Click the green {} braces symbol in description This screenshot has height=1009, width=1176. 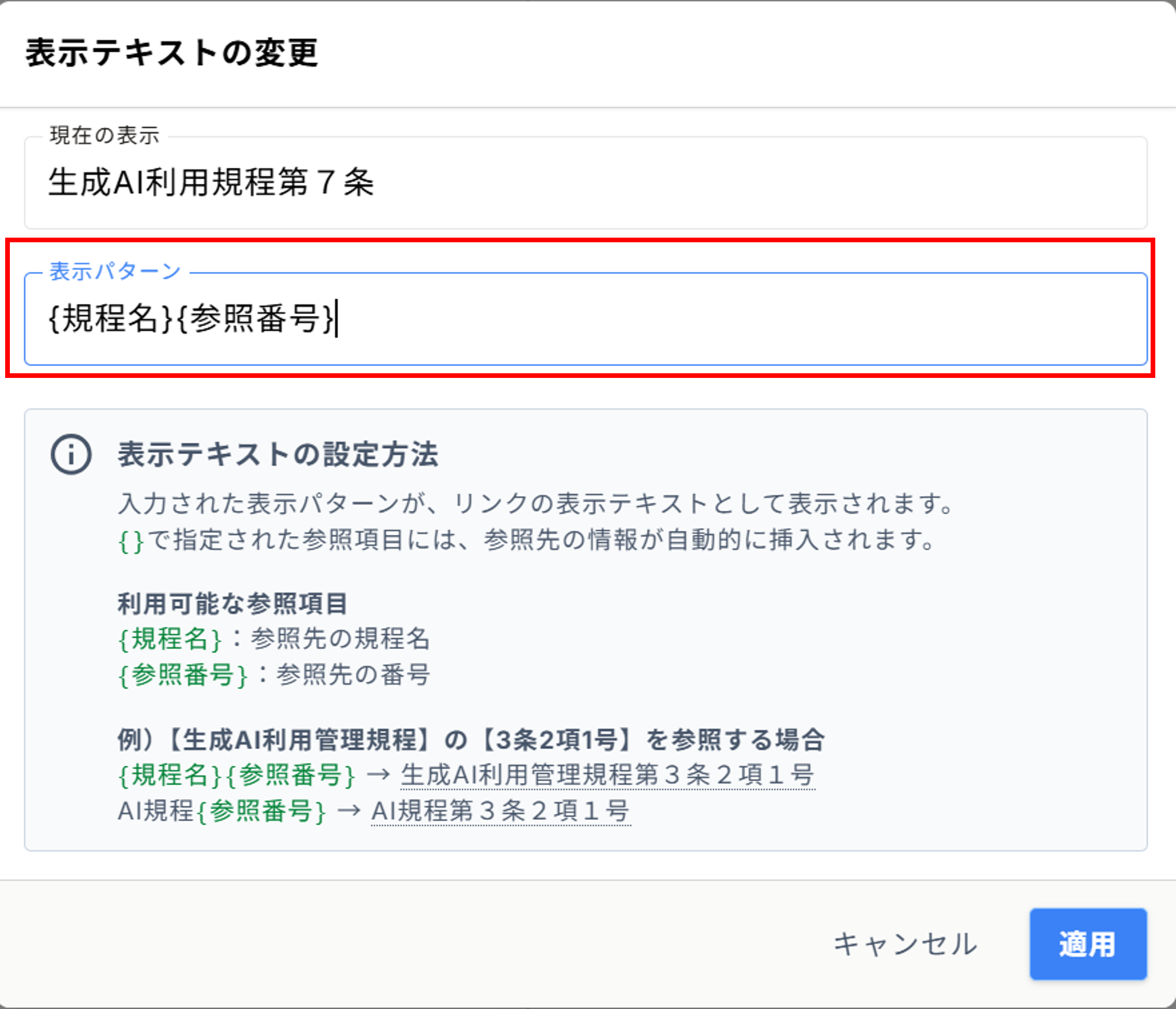[x=130, y=541]
